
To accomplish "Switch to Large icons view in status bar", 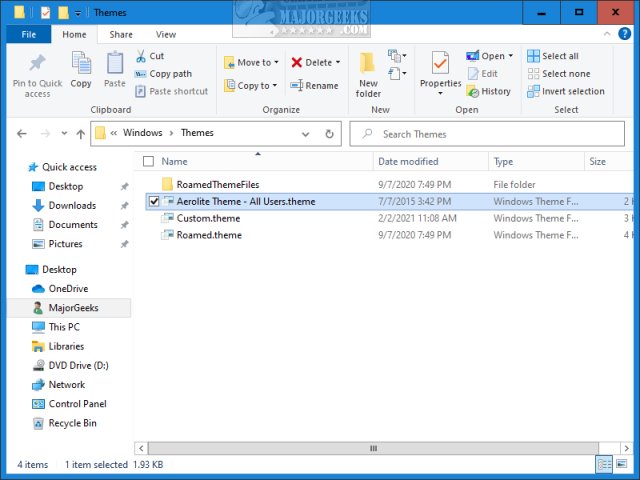I will pos(621,464).
